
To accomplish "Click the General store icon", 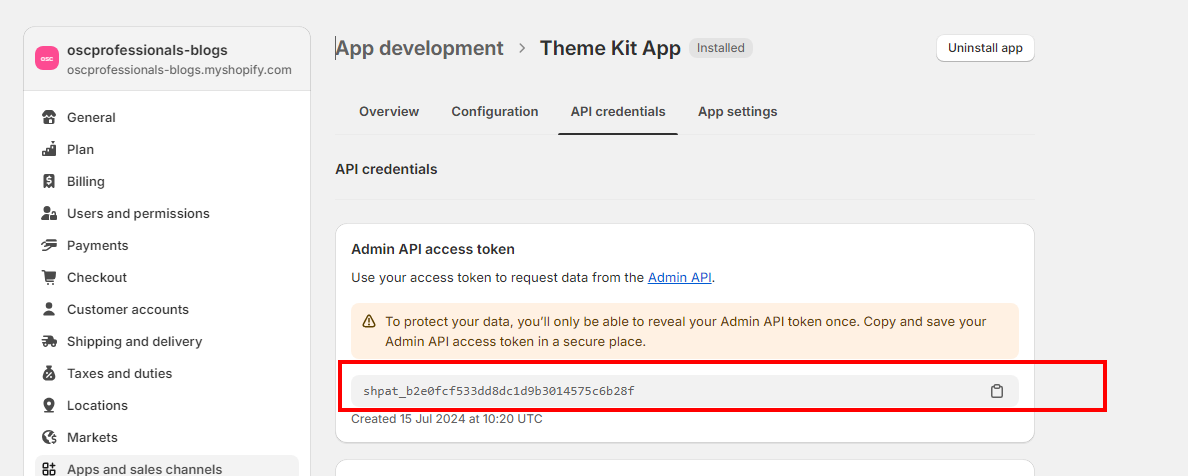I will [x=49, y=118].
